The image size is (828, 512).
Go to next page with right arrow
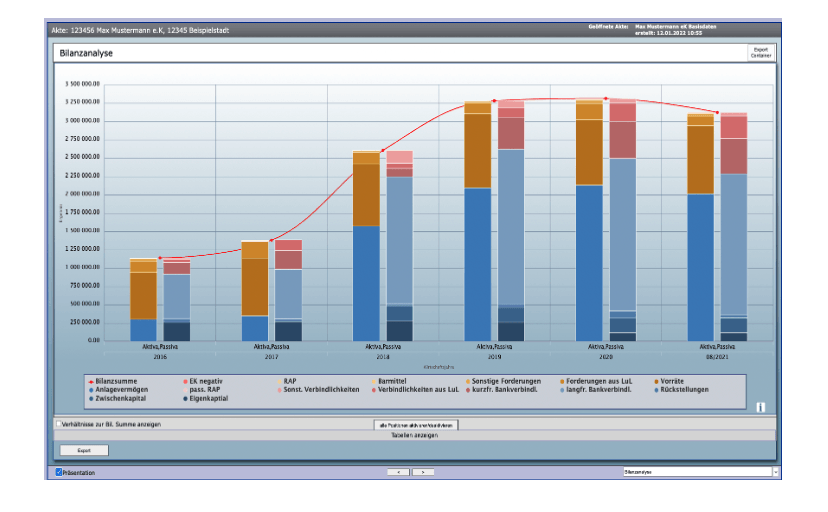(423, 471)
